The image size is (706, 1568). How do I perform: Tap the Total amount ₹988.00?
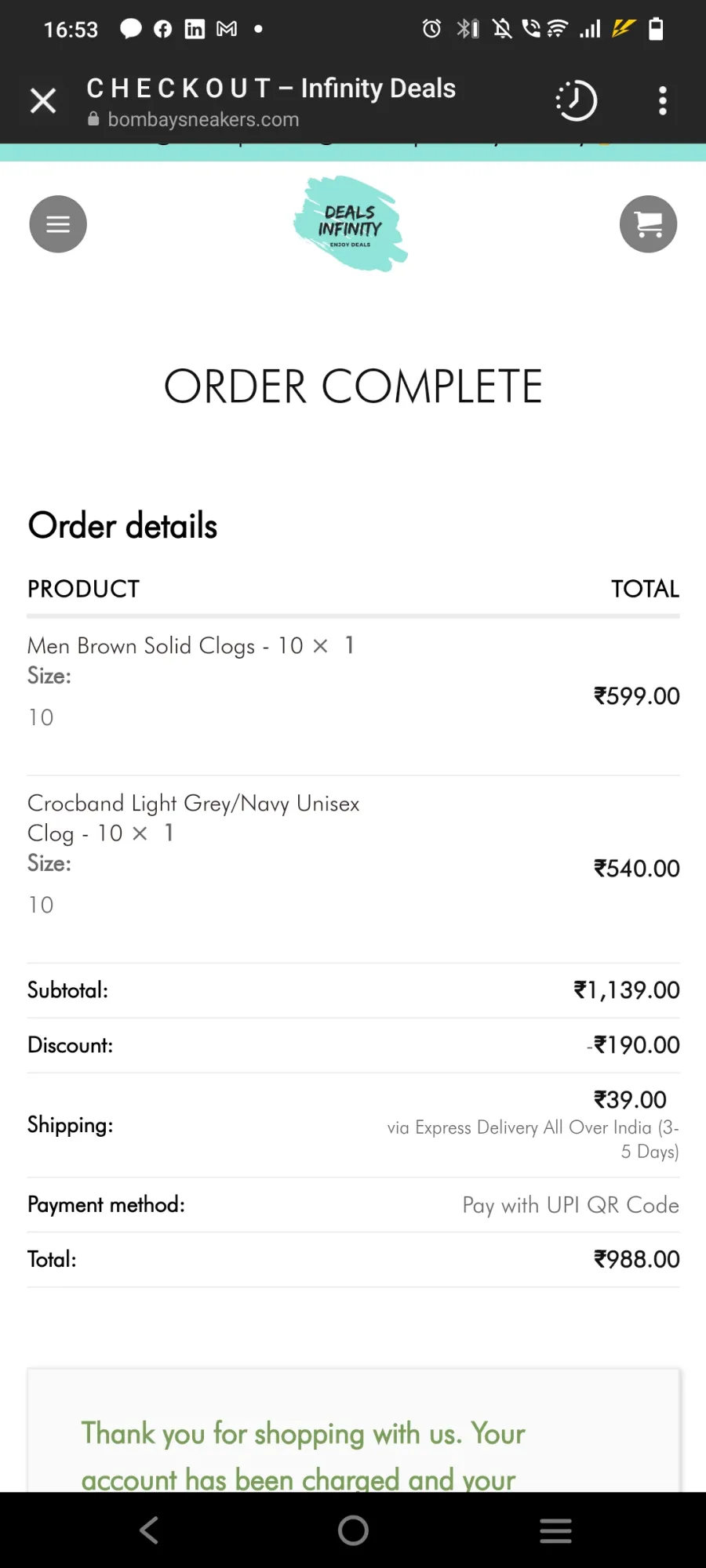(637, 1259)
